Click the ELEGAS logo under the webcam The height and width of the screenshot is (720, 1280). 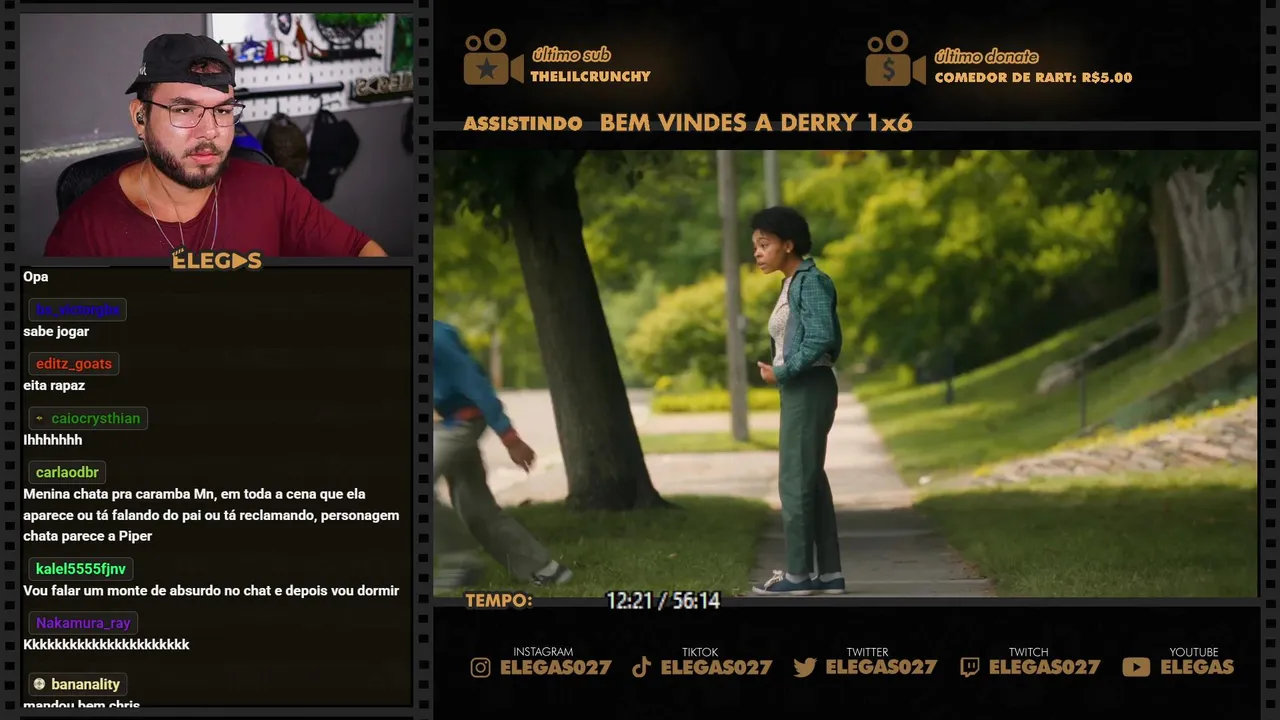pyautogui.click(x=217, y=261)
